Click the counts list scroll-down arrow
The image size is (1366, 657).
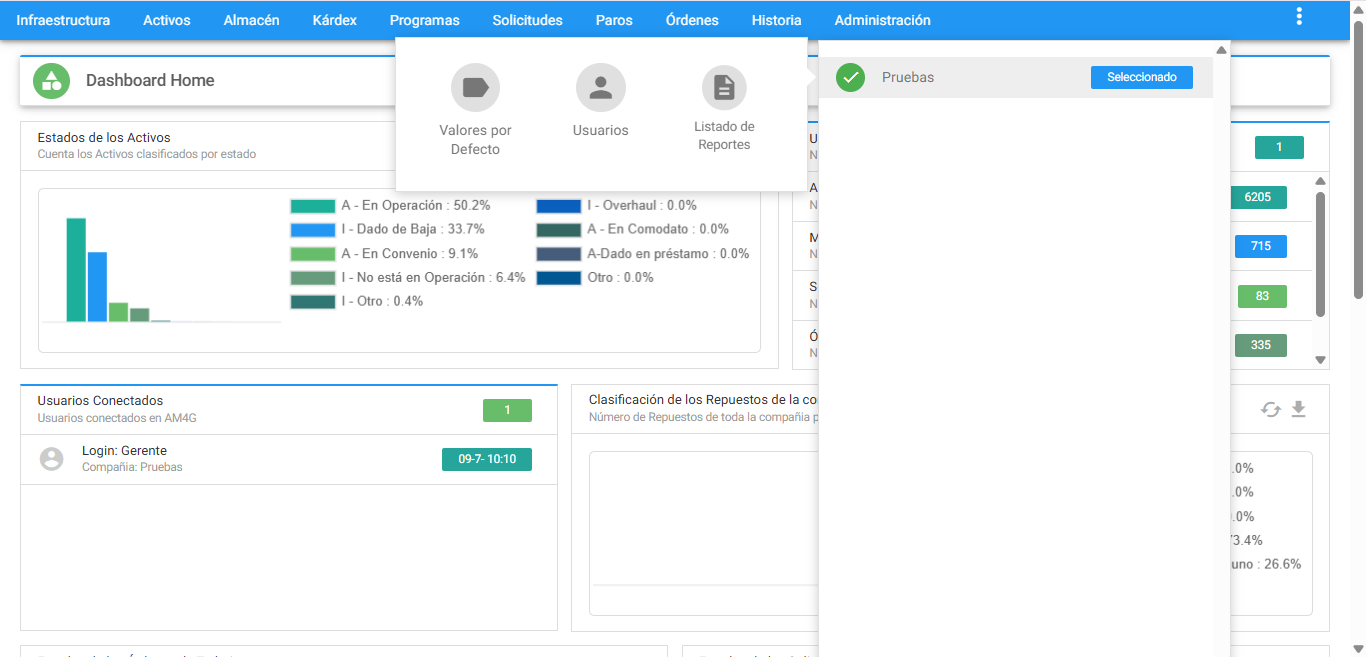pyautogui.click(x=1320, y=359)
